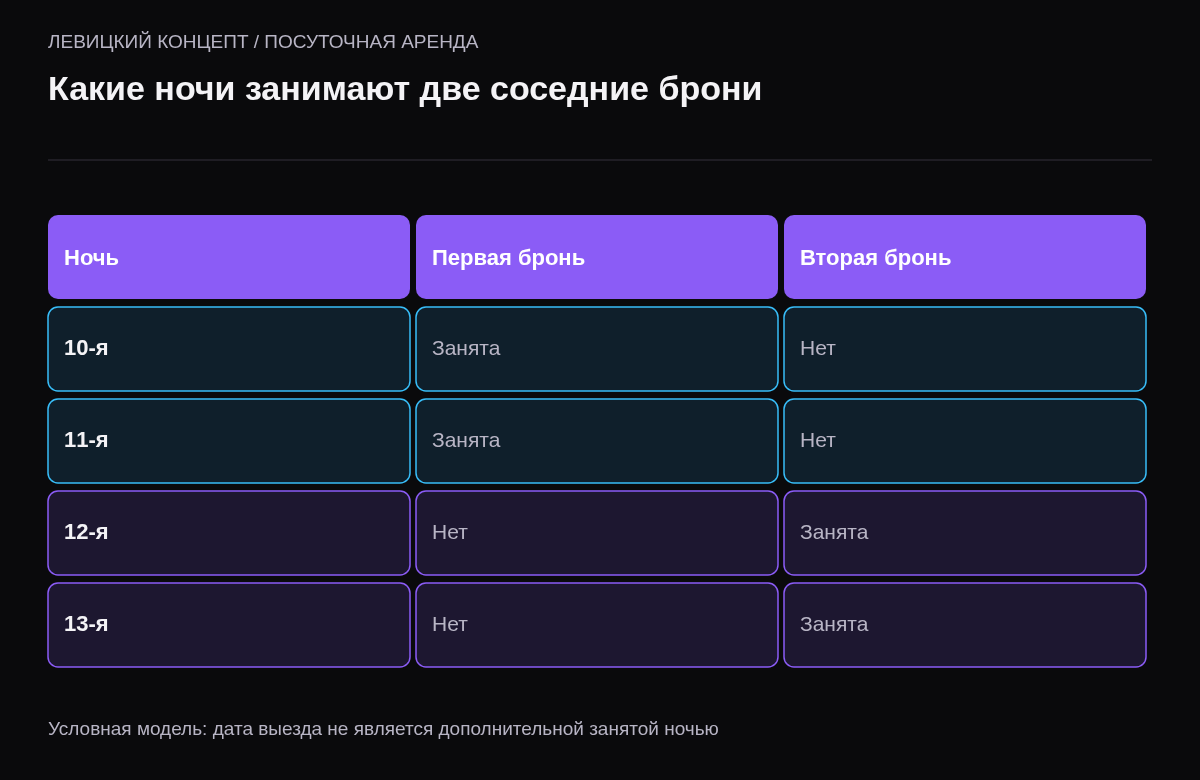
Task: Click the '13-я' night row label
Action: (x=229, y=625)
